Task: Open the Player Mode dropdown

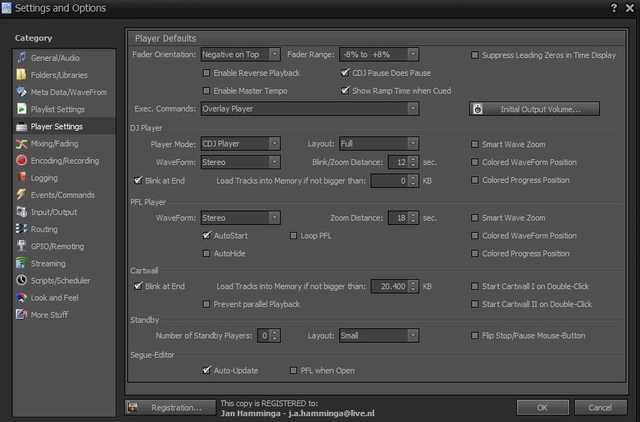Action: click(240, 144)
